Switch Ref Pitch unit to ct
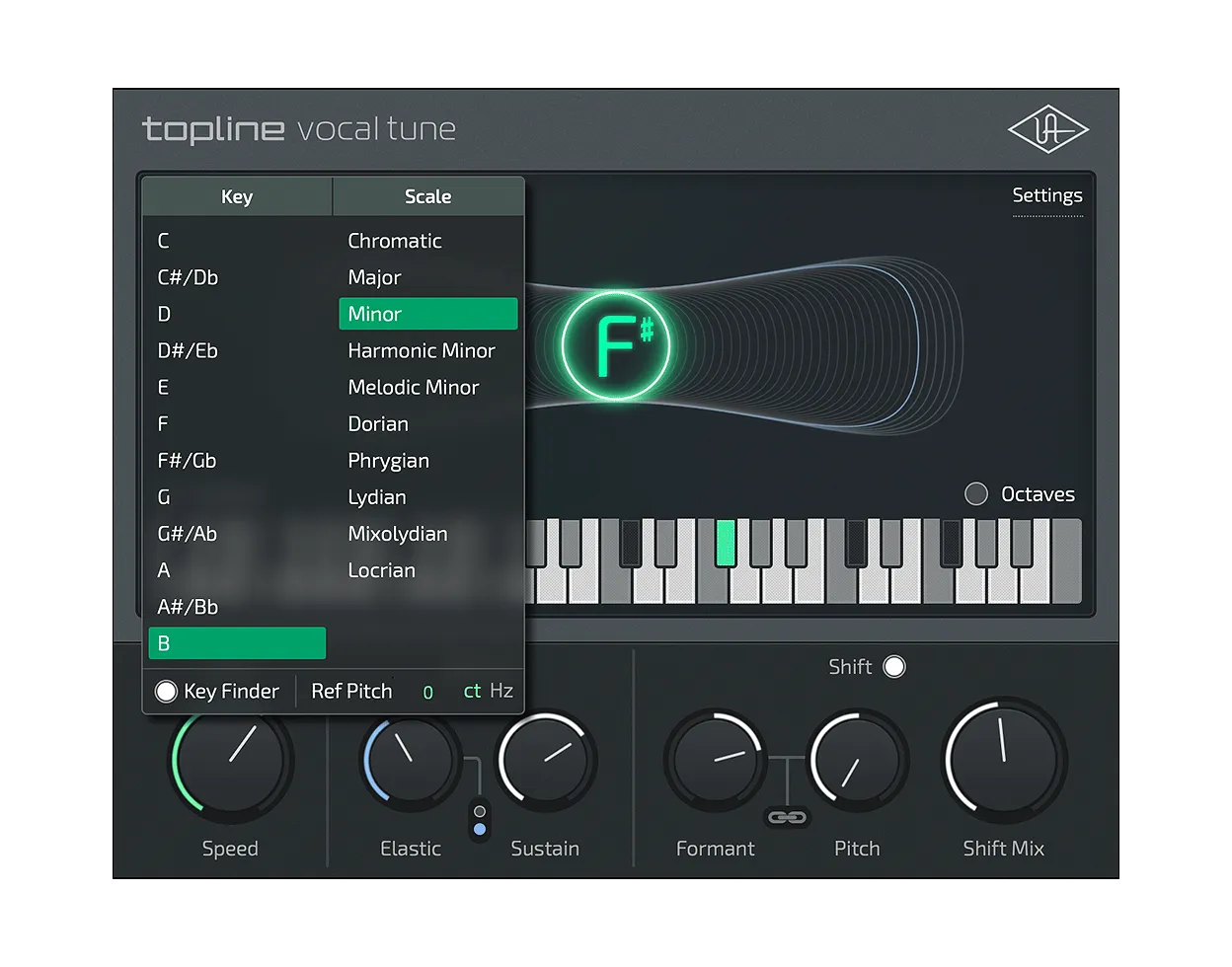 coord(472,692)
